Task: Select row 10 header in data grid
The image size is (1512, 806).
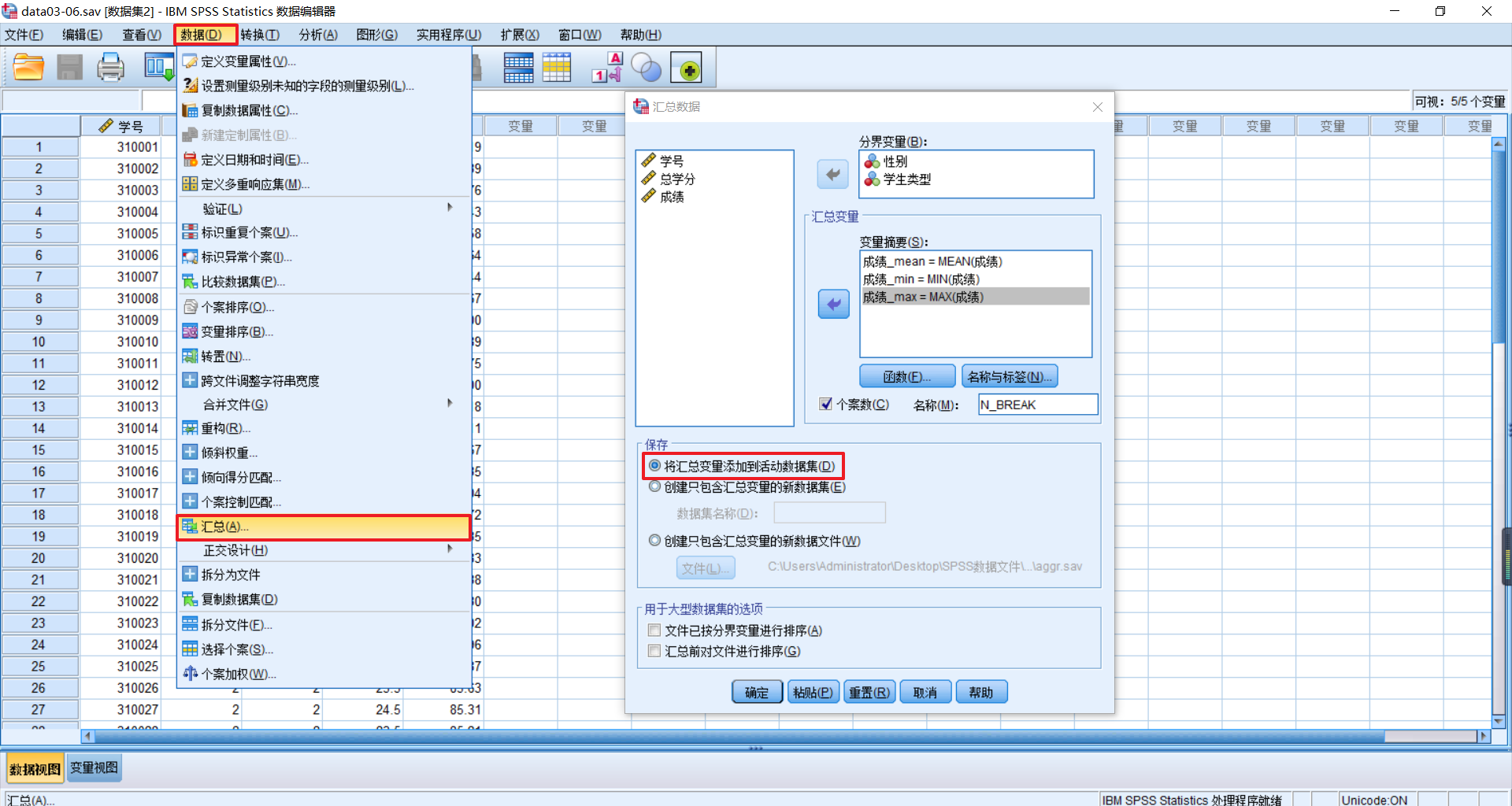Action: click(x=39, y=342)
